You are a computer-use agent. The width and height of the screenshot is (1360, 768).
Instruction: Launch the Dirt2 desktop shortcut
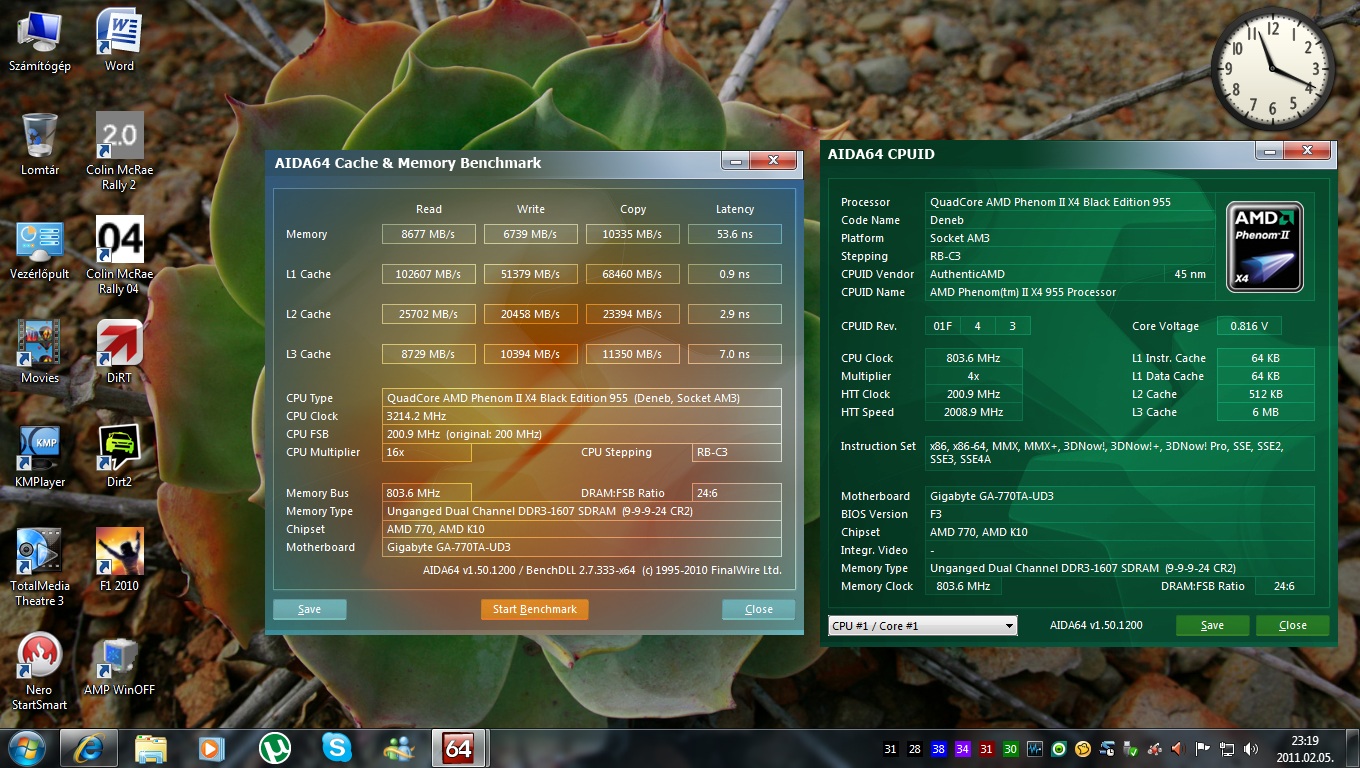[x=119, y=456]
